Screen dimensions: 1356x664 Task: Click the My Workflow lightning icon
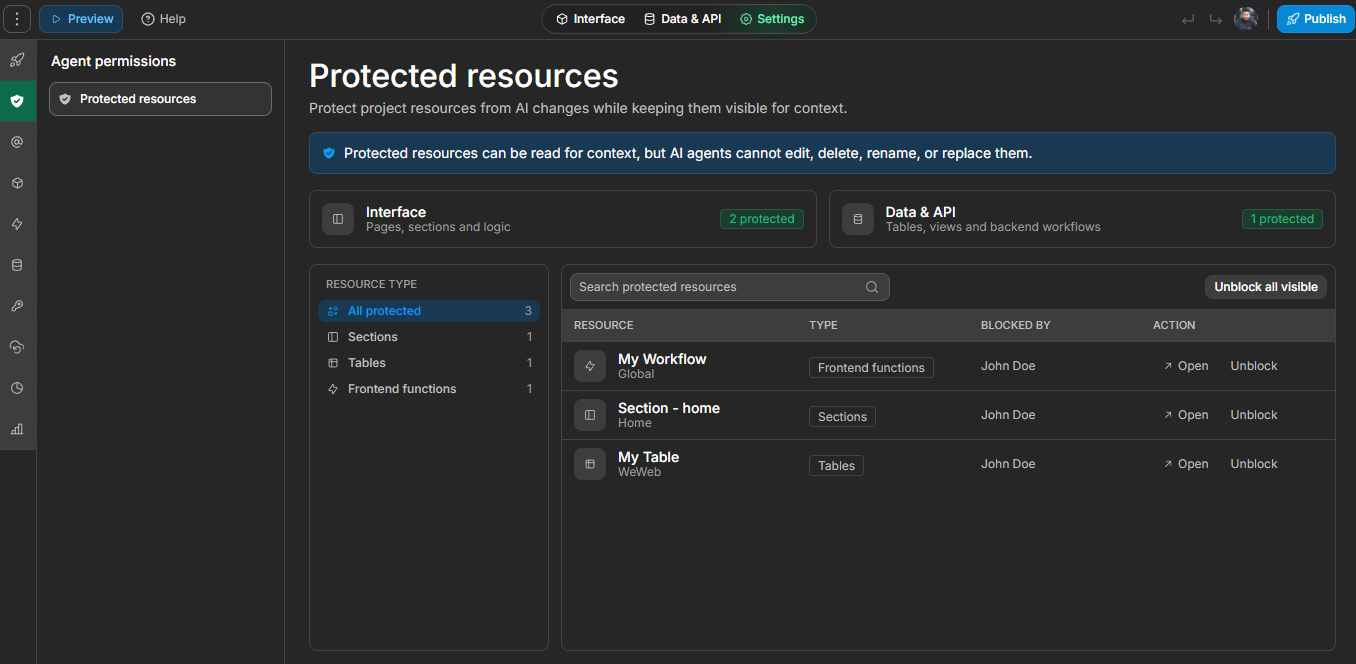pyautogui.click(x=590, y=366)
